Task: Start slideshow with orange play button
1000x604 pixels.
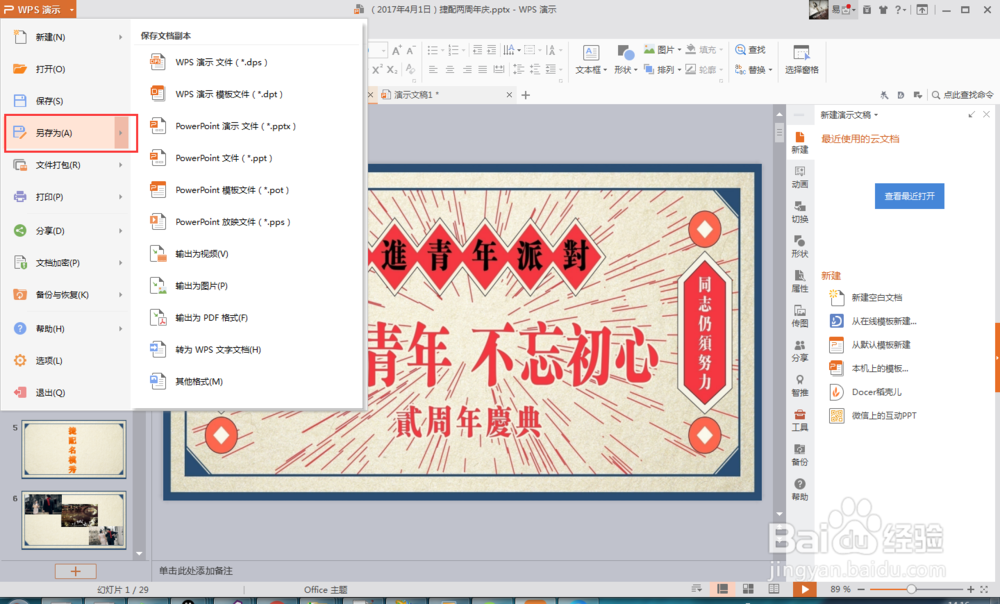Action: pyautogui.click(x=805, y=589)
